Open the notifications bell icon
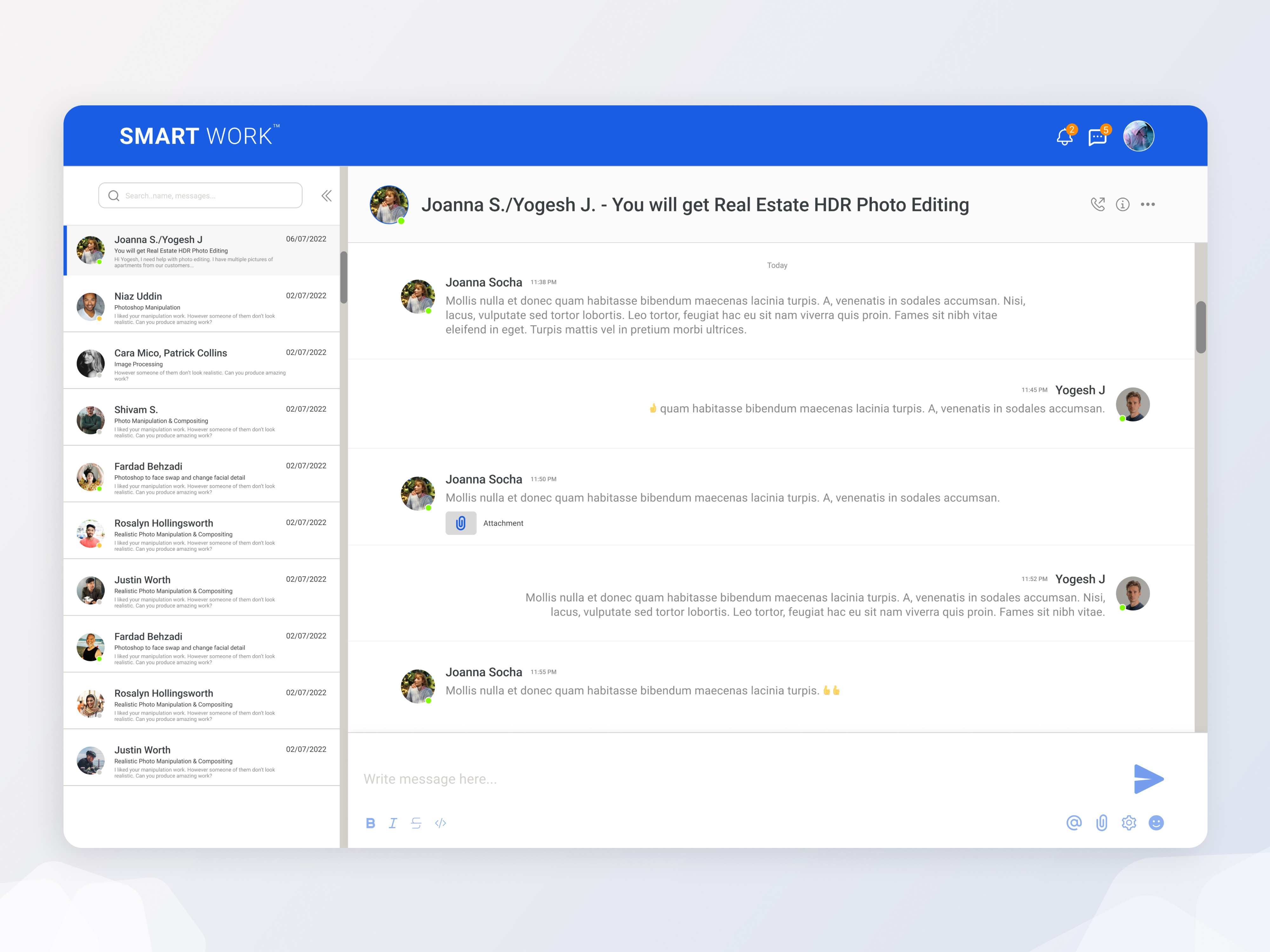1270x952 pixels. 1065,137
